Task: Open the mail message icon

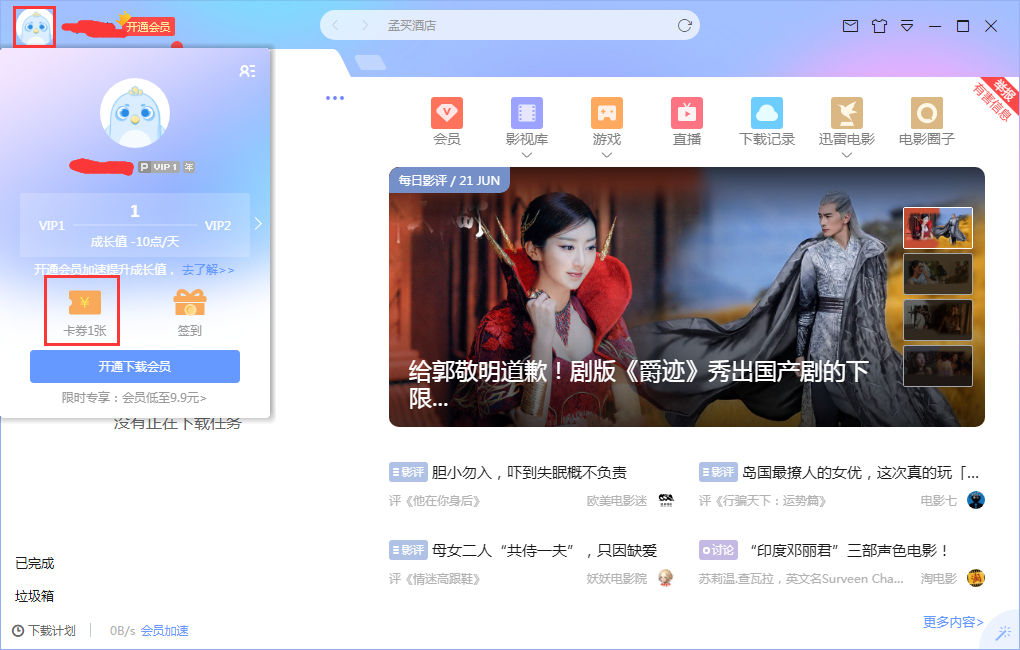Action: tap(850, 26)
